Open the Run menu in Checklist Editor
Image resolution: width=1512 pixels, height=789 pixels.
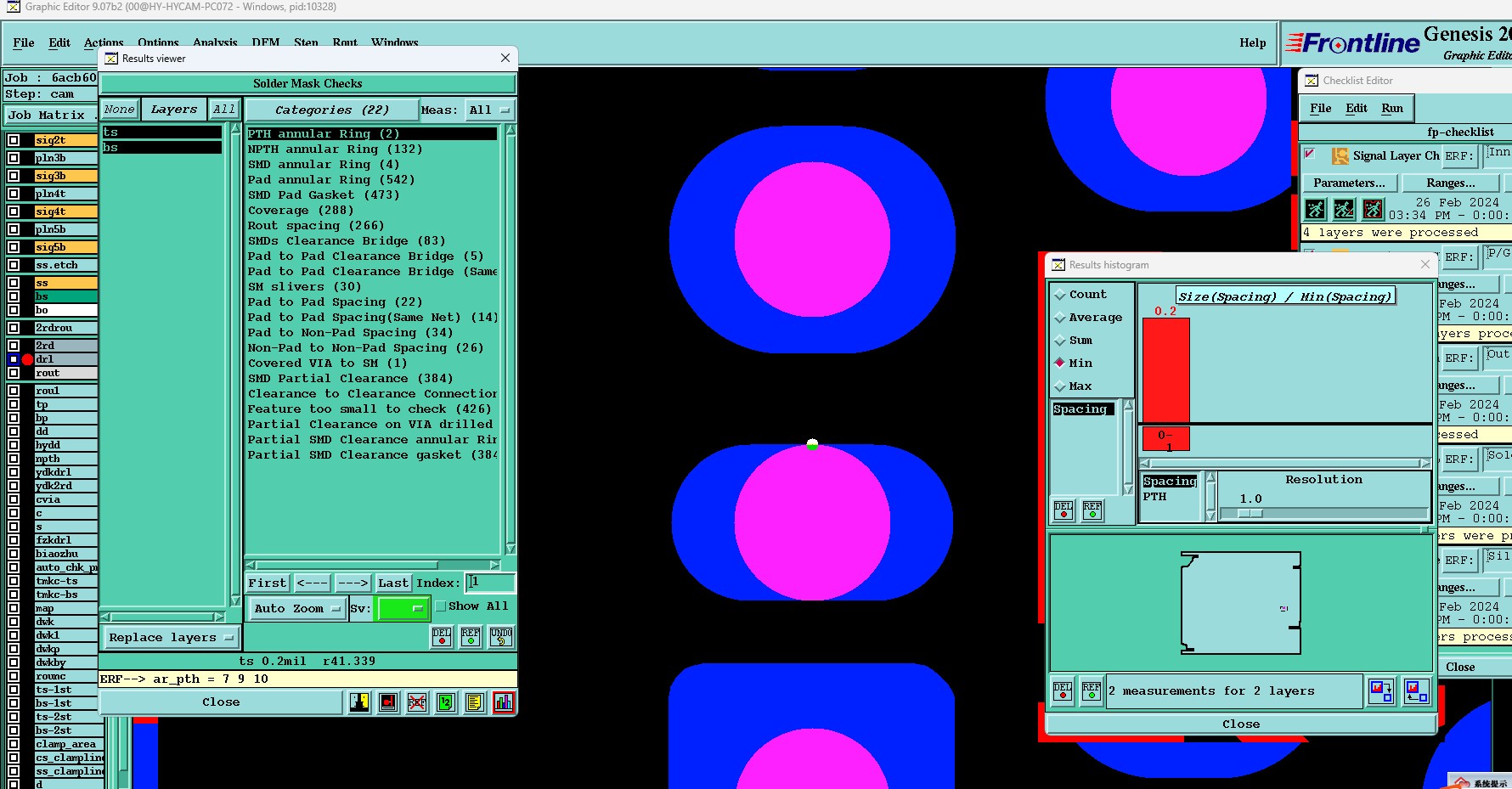click(1392, 108)
